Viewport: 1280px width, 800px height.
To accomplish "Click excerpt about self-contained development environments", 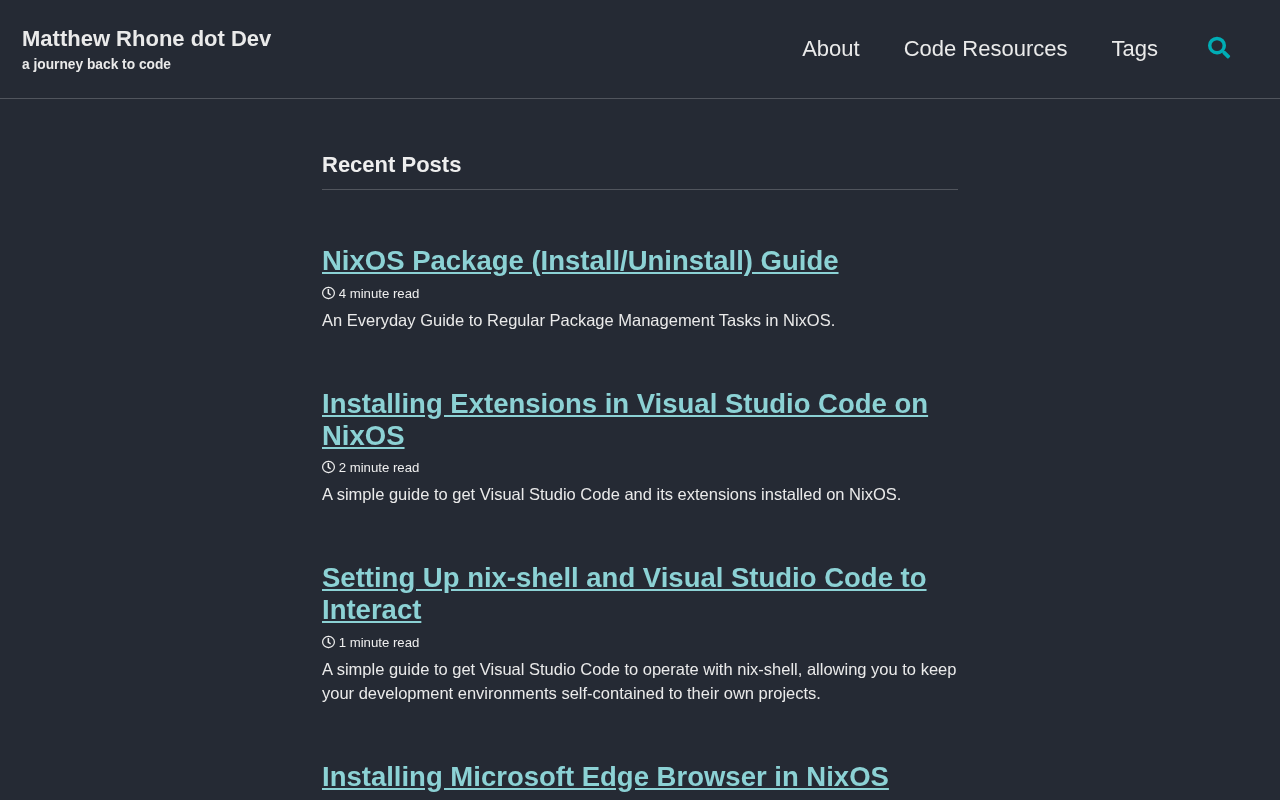I will click(x=638, y=682).
